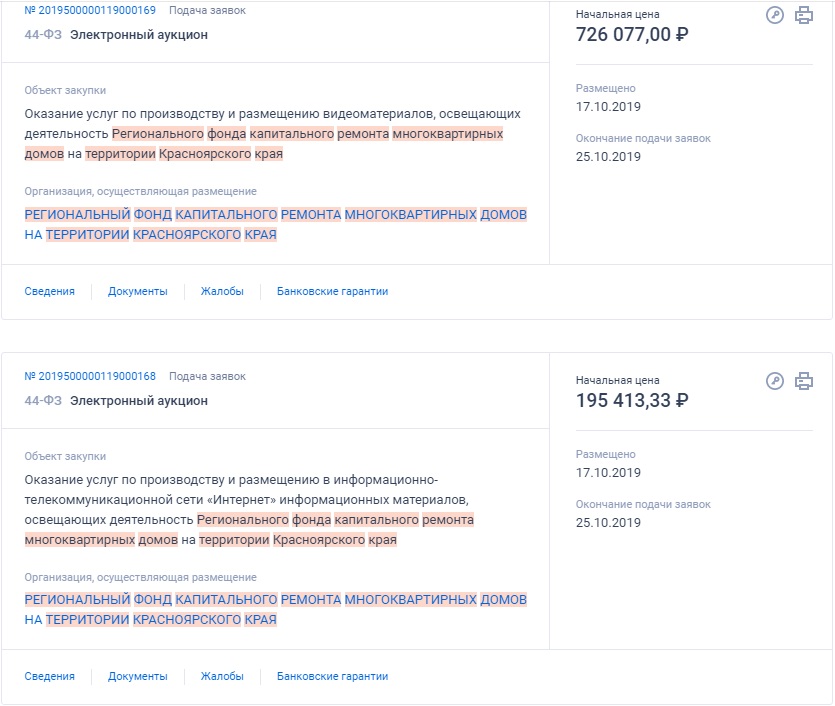
Task: Open organization link in purchase ending 169
Action: [275, 224]
